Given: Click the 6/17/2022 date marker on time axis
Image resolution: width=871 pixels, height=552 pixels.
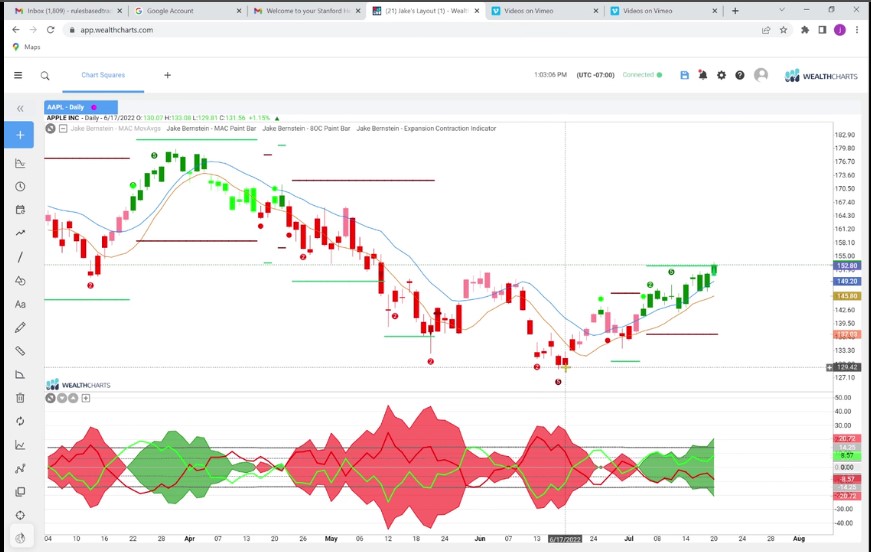Looking at the screenshot, I should 565,539.
